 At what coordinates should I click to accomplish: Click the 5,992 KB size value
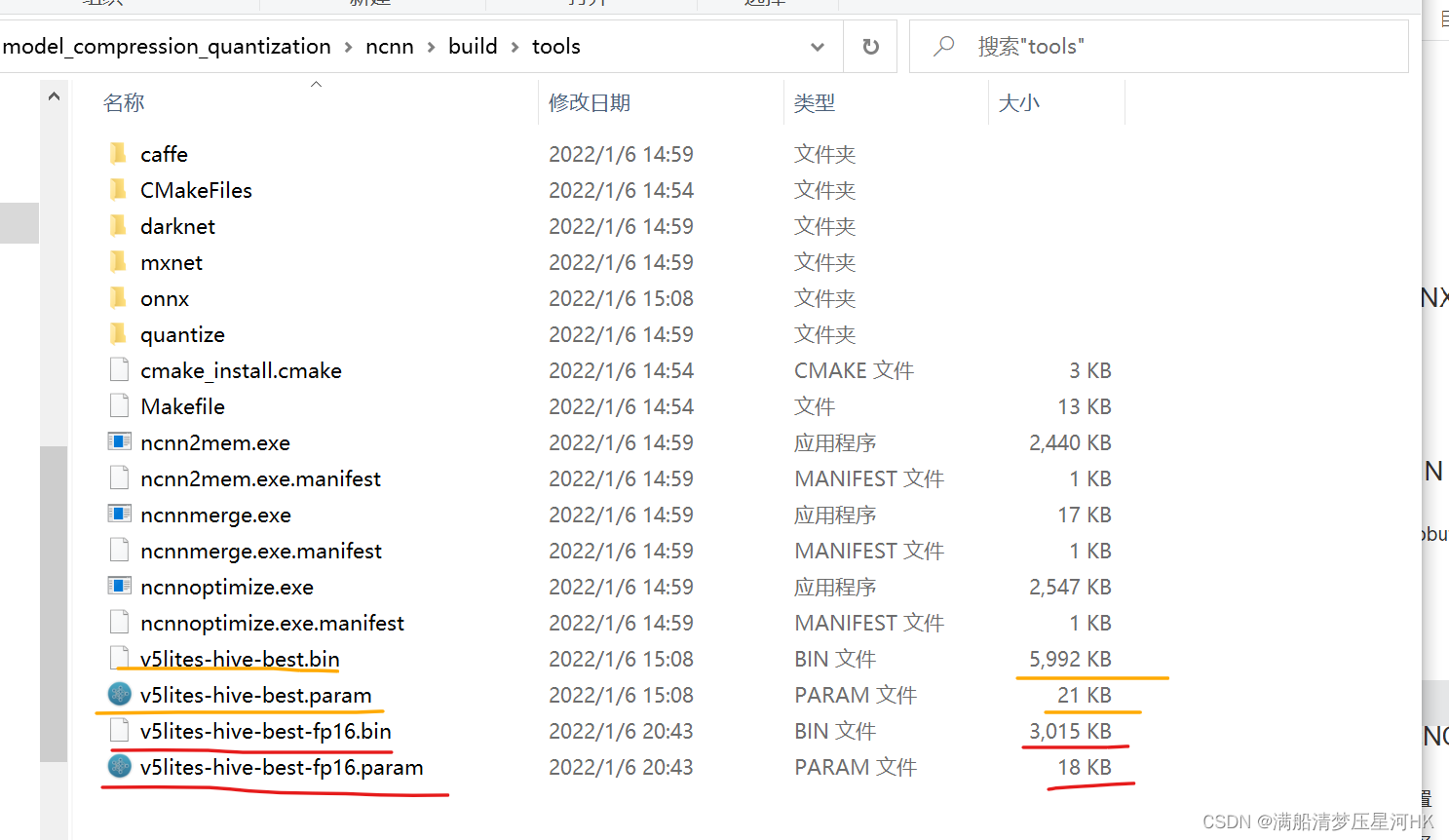[x=1070, y=659]
